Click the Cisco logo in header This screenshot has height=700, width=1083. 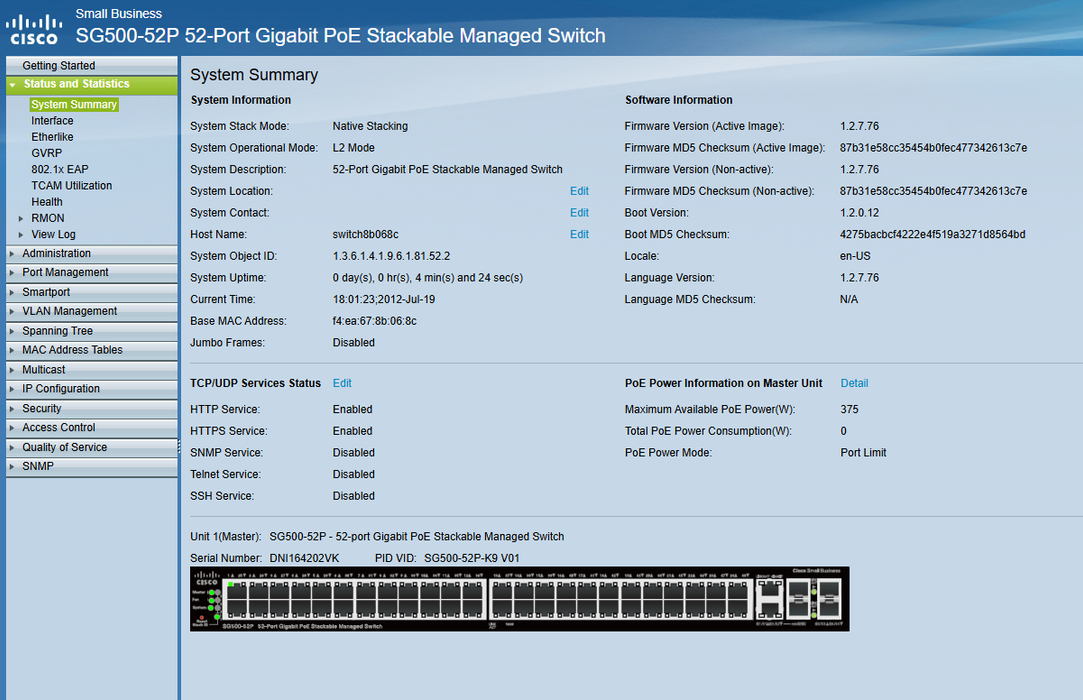coord(32,30)
